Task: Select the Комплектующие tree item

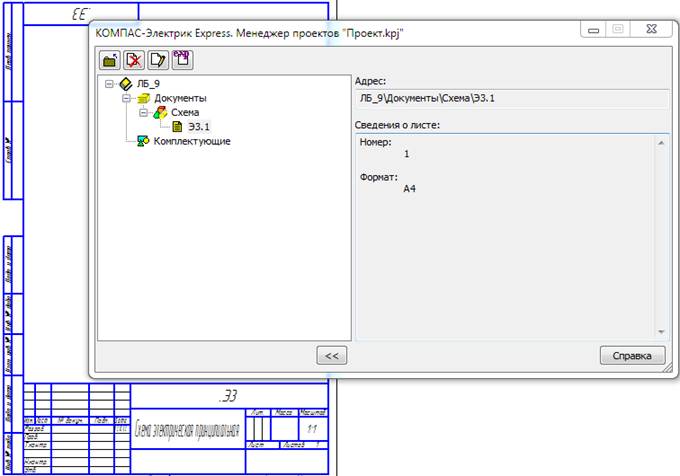Action: coord(192,141)
